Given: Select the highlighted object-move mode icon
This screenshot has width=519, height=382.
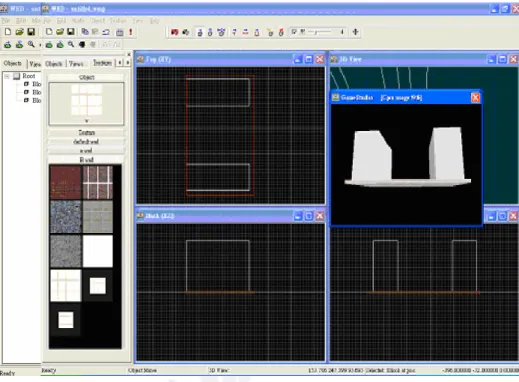Looking at the screenshot, I should (x=200, y=32).
